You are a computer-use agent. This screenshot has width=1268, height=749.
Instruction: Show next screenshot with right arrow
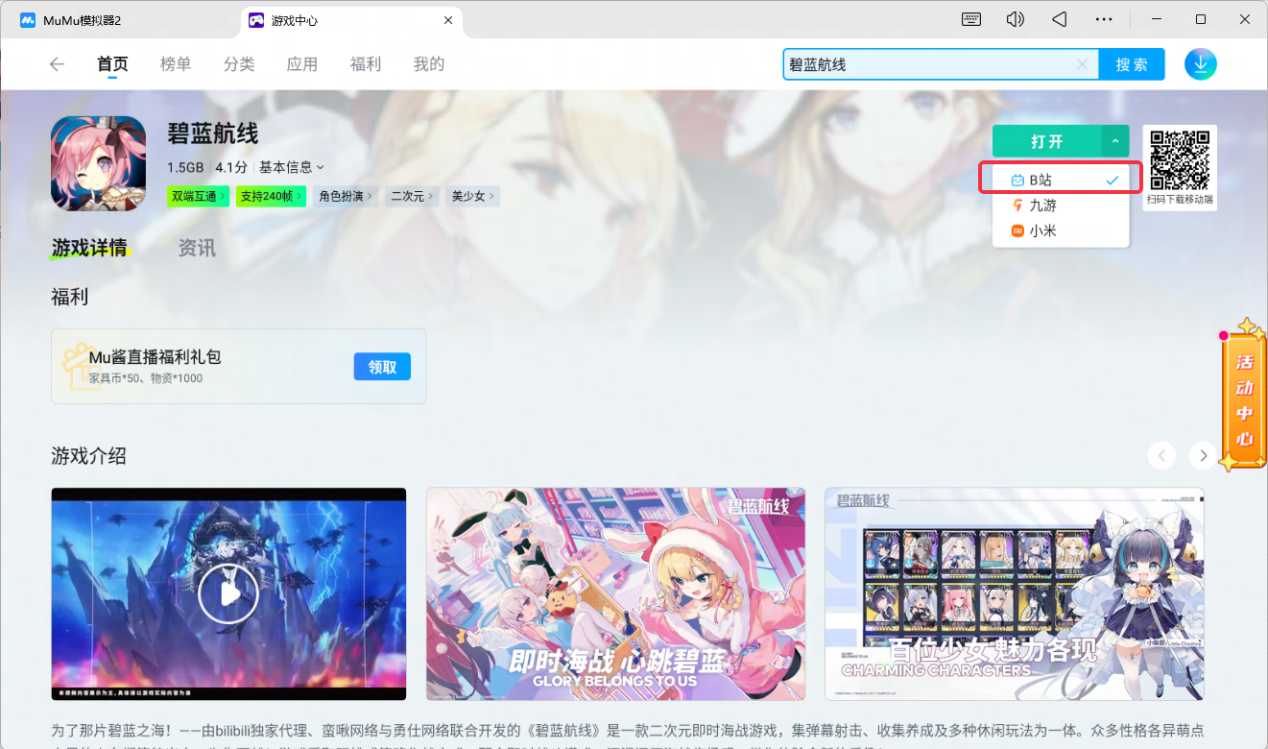click(x=1202, y=456)
